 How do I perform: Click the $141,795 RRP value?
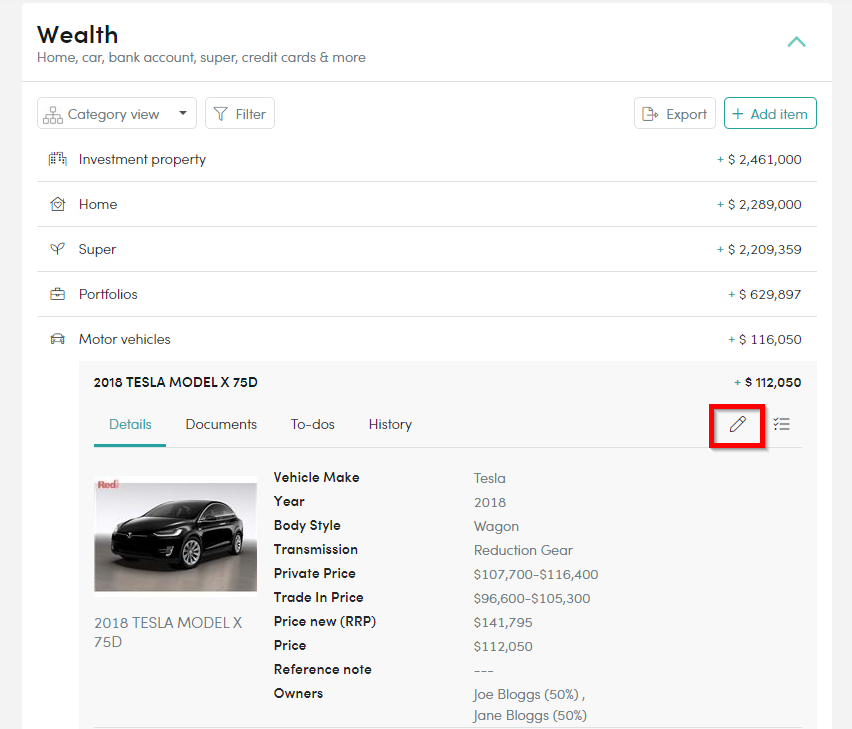pos(503,623)
